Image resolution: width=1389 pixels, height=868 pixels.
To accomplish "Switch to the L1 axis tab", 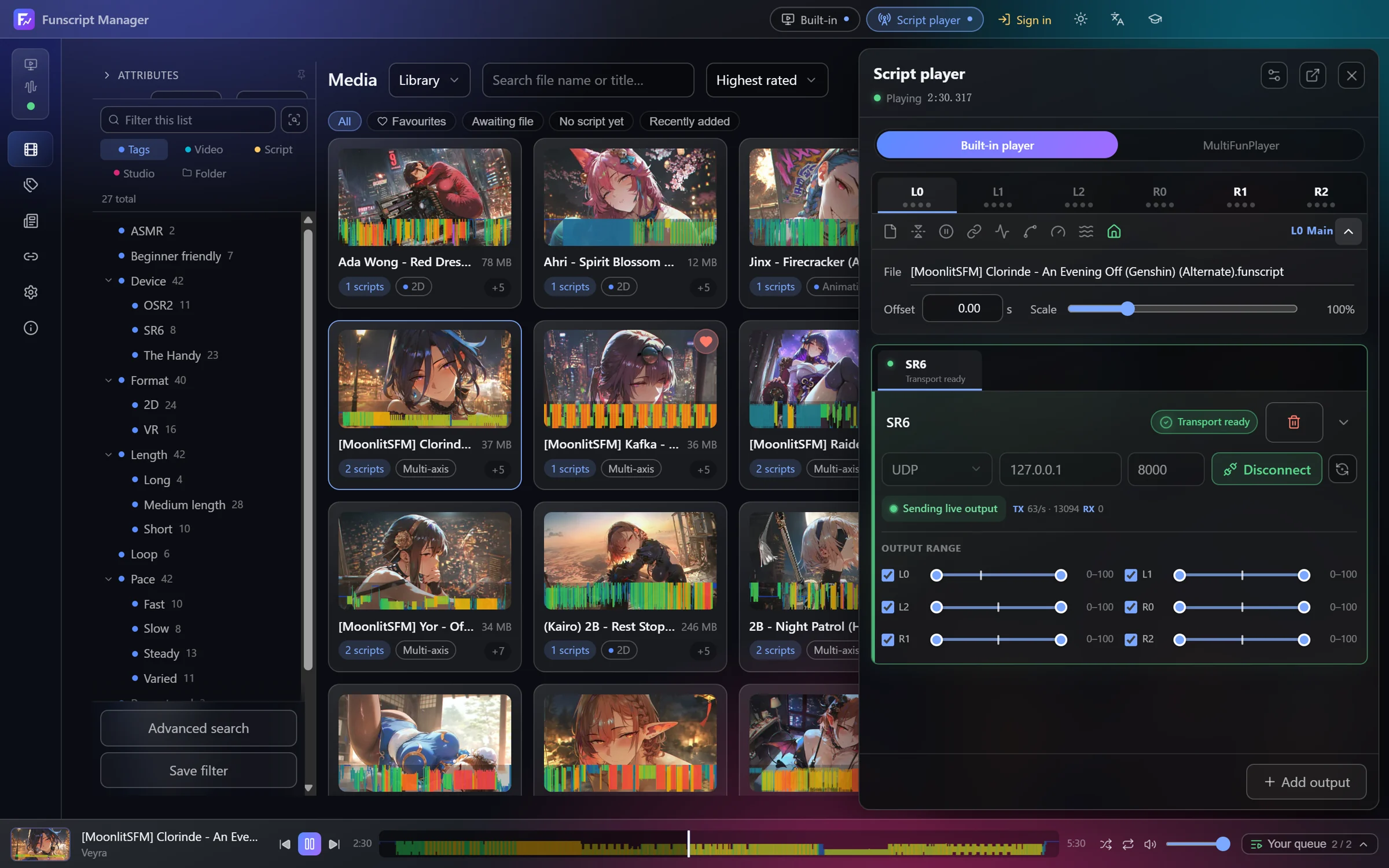I will [x=998, y=196].
